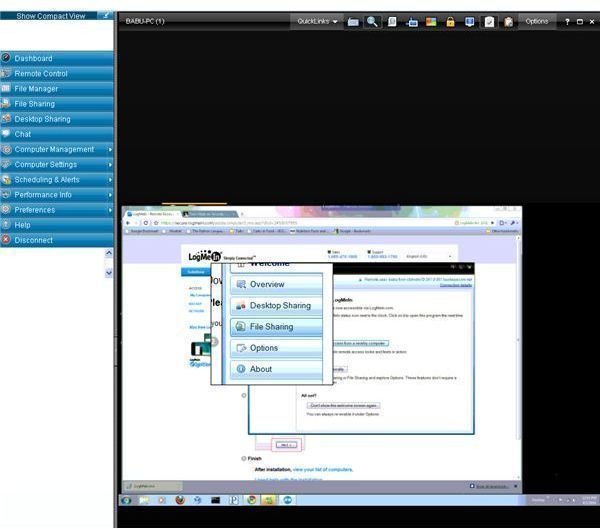Click Show Compact View
This screenshot has width=600, height=529.
[x=51, y=16]
